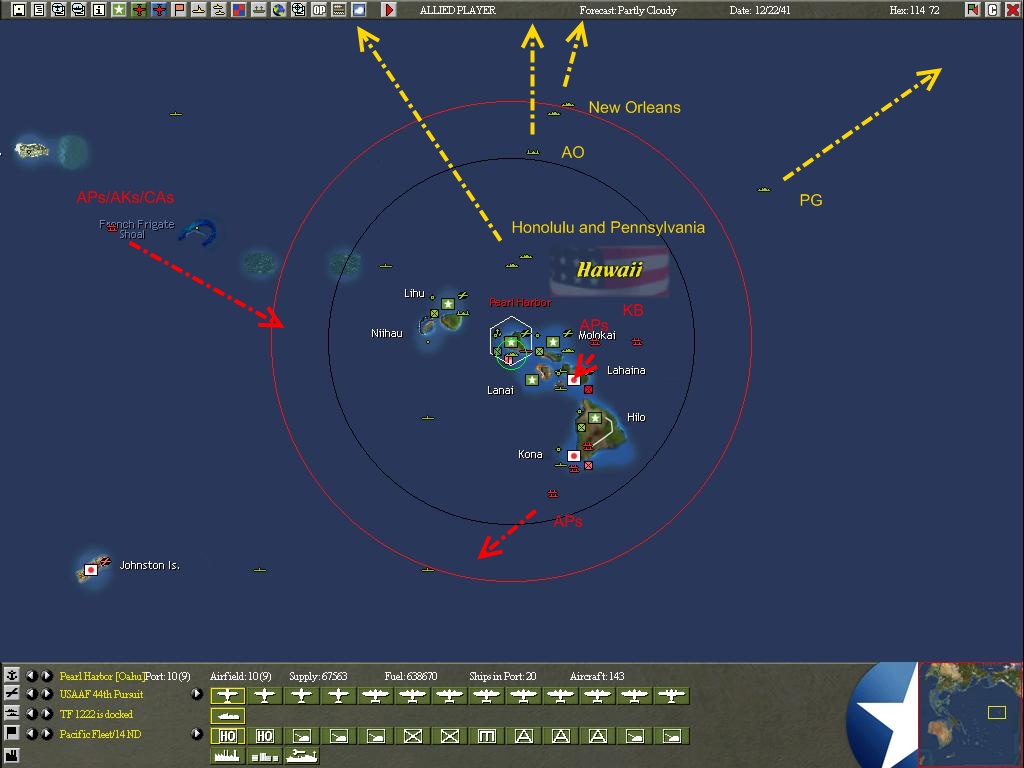
Task: Click the cloud weather toolbar icon
Action: point(359,10)
